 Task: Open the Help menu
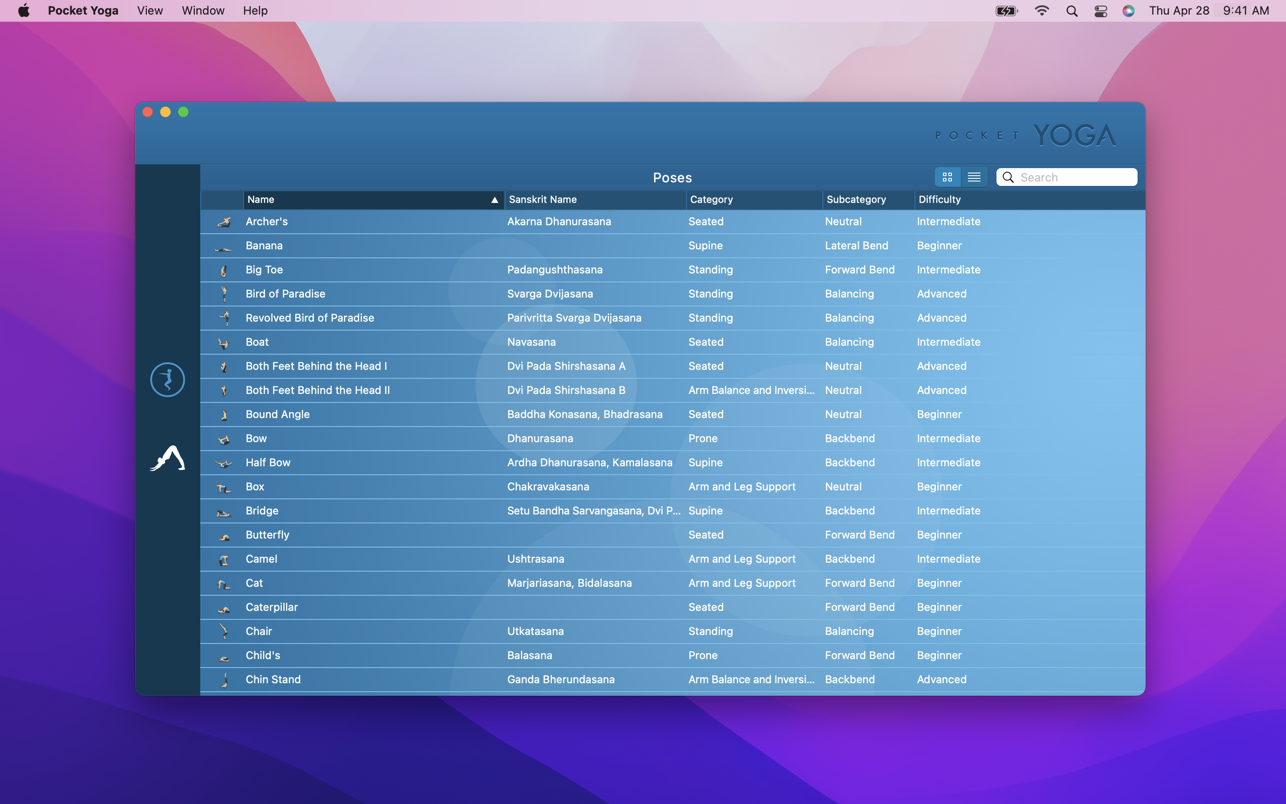point(255,11)
